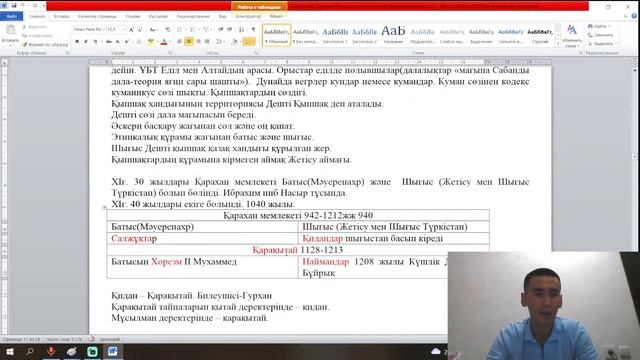The width and height of the screenshot is (640, 360).
Task: Decrease font size with the shrink font icon
Action: pos(140,29)
